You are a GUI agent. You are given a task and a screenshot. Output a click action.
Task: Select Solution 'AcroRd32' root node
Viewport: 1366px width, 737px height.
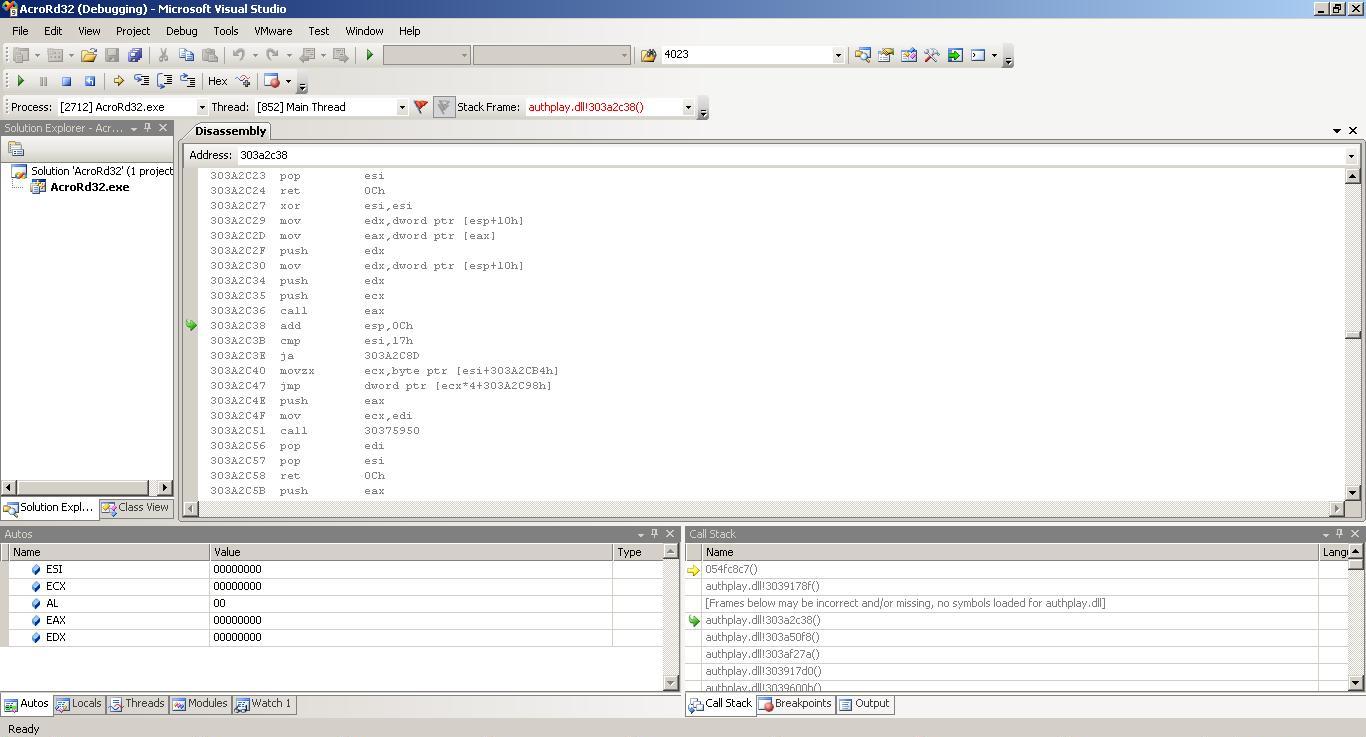[x=101, y=171]
